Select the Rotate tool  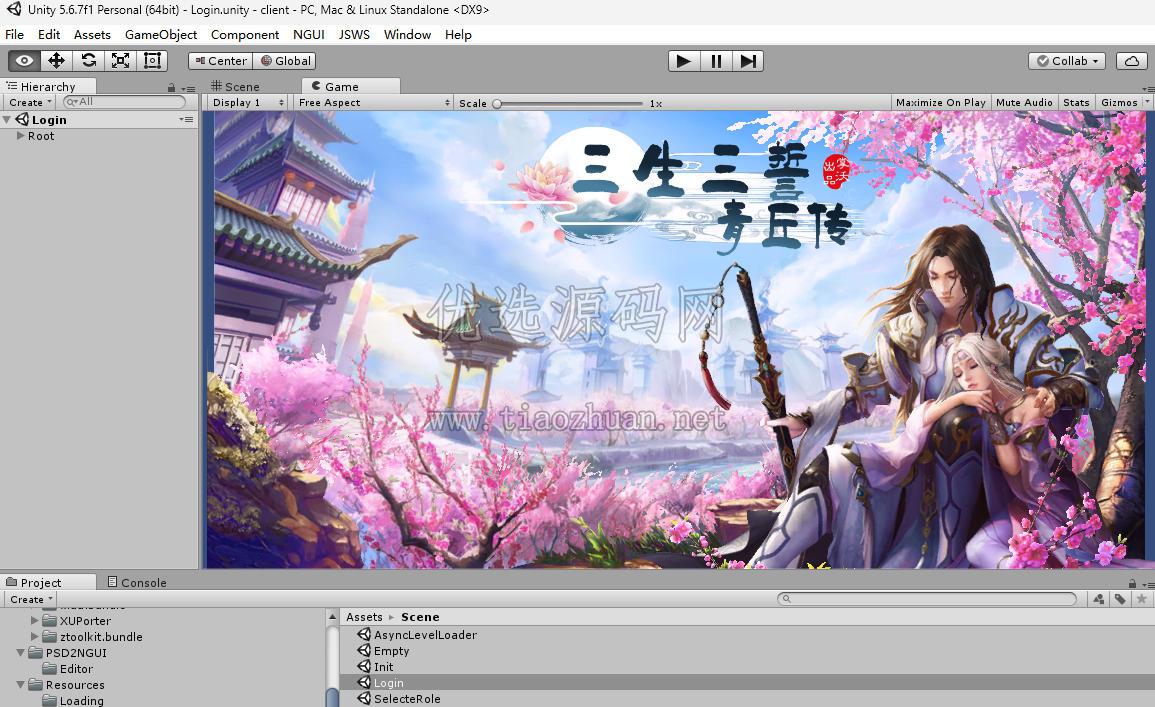pyautogui.click(x=88, y=60)
